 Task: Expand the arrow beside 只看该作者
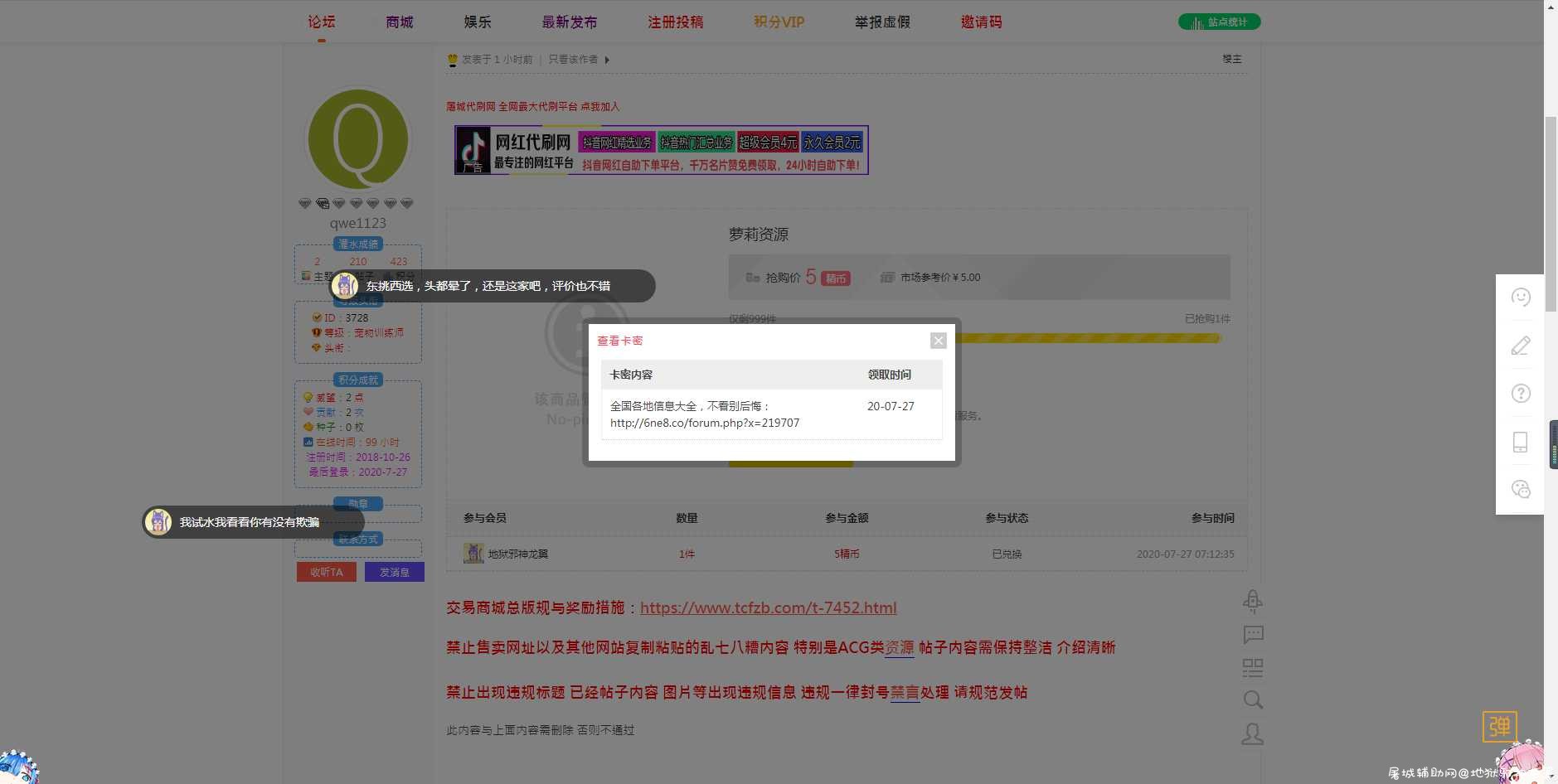[x=607, y=60]
